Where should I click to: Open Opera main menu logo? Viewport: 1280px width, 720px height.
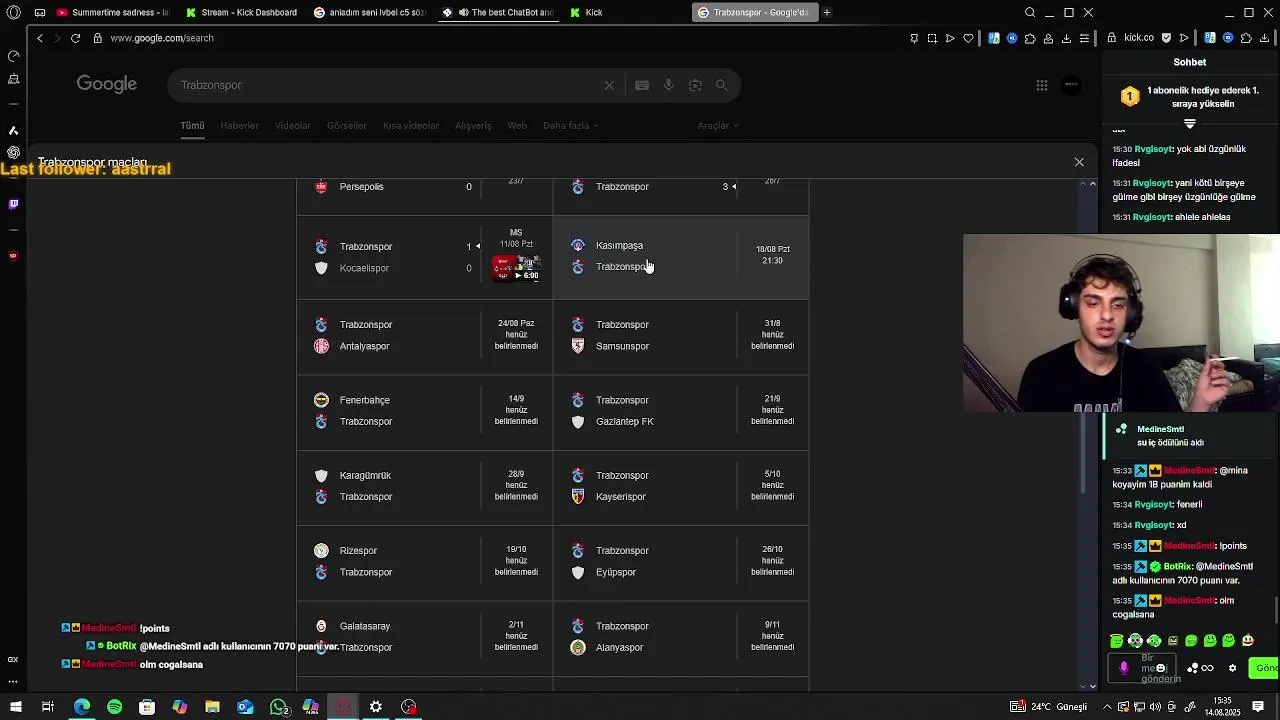[14, 13]
